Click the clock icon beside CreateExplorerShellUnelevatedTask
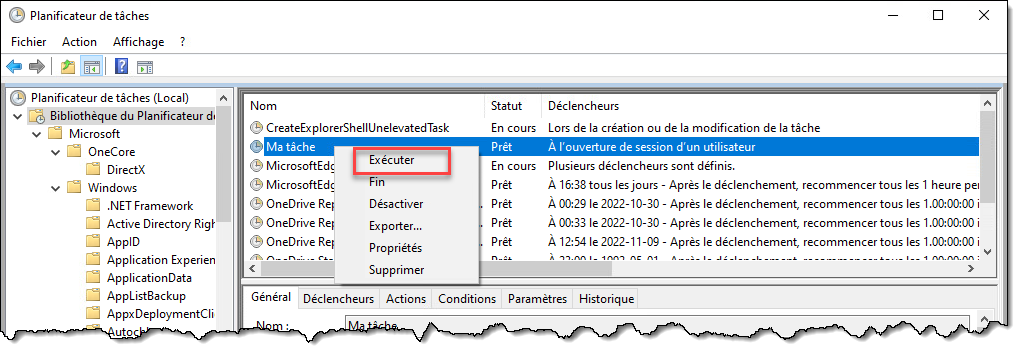 pyautogui.click(x=257, y=128)
